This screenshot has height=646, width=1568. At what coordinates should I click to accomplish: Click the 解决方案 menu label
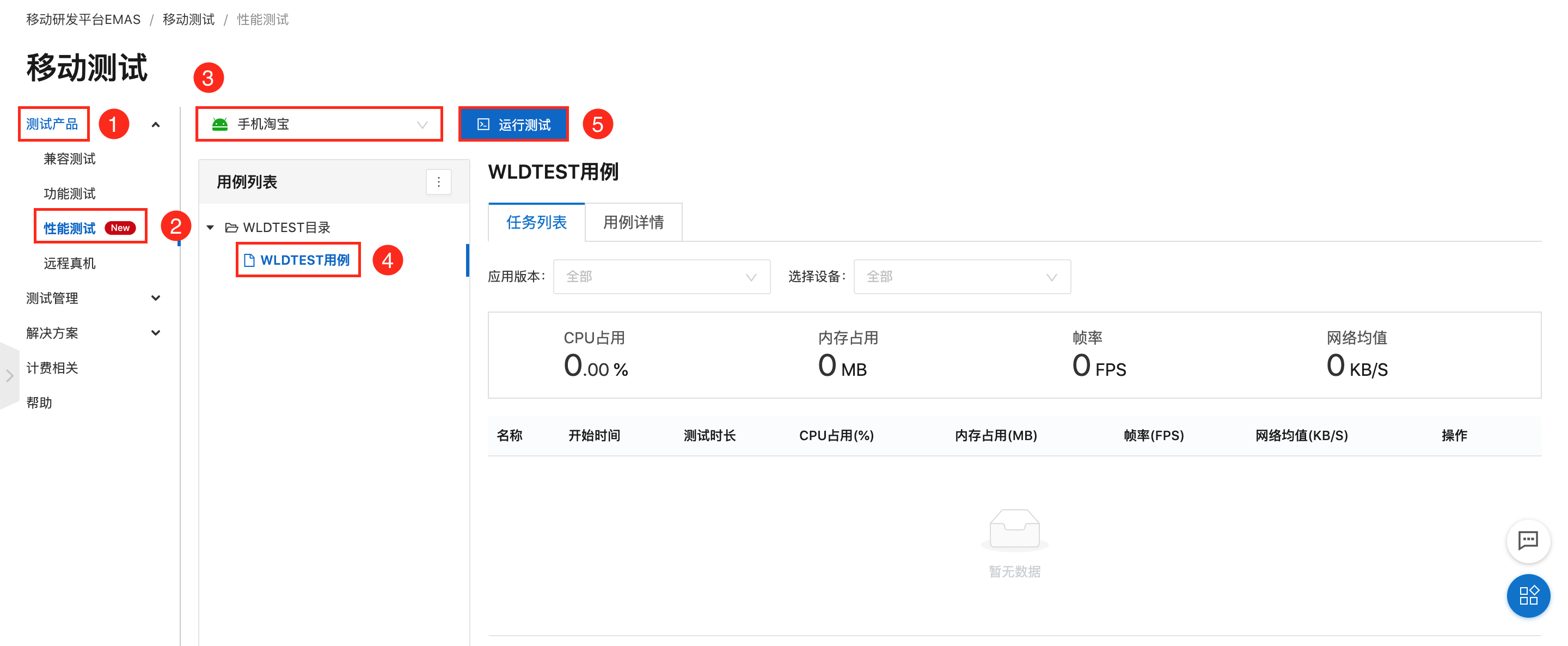[x=52, y=333]
